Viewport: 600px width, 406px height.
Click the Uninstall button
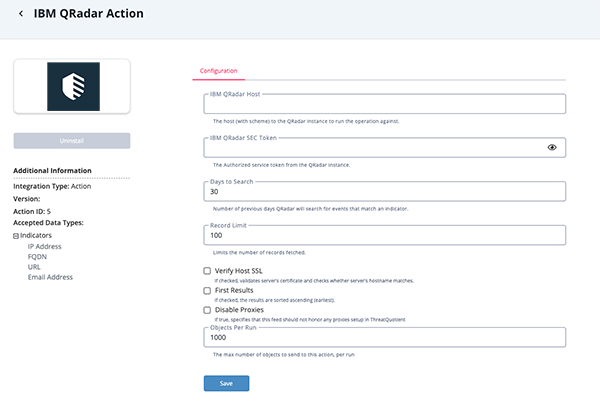tap(72, 141)
